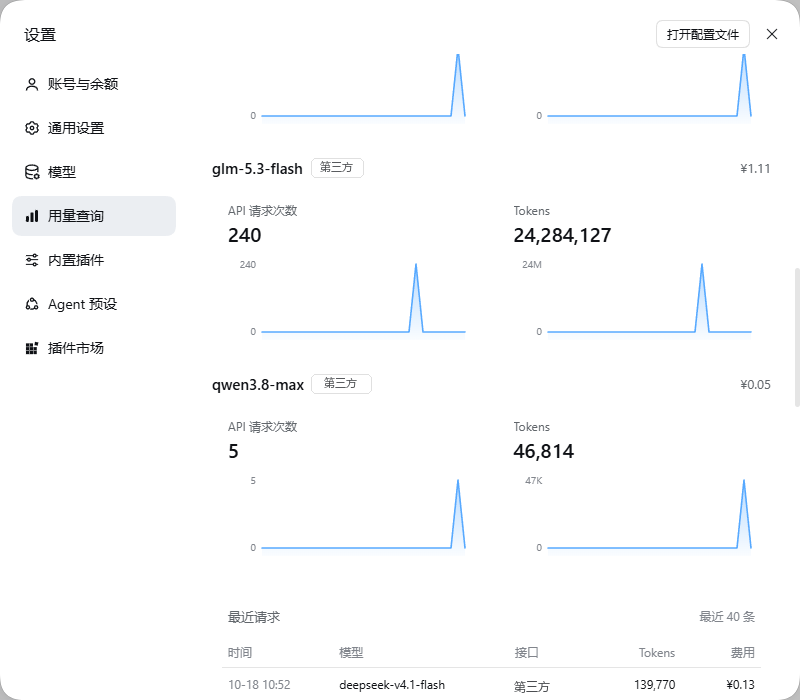Image resolution: width=800 pixels, height=700 pixels.
Task: Open 内置插件 settings section
Action: pos(94,260)
